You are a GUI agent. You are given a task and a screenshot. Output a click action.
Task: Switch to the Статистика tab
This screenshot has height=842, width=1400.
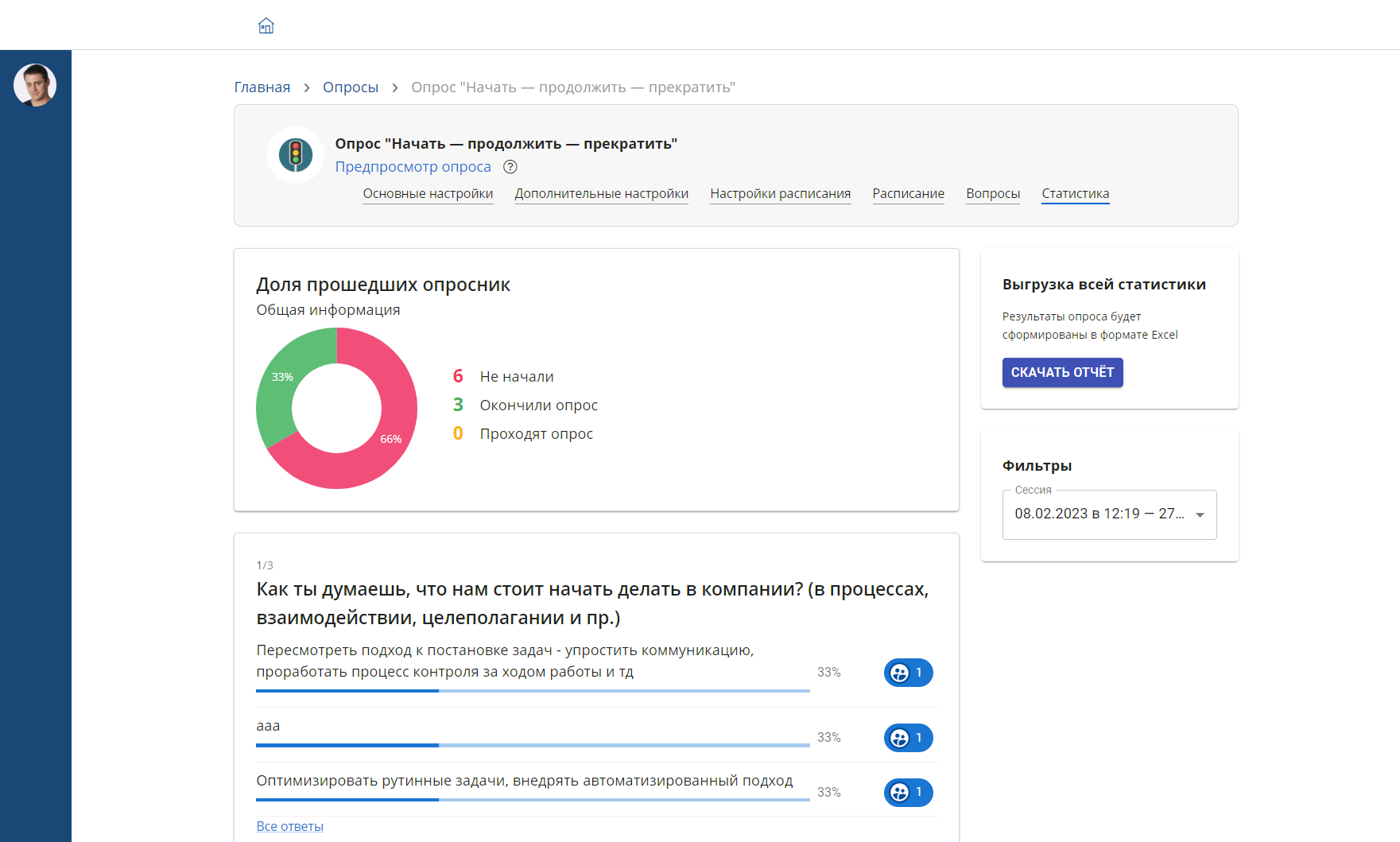click(x=1075, y=194)
